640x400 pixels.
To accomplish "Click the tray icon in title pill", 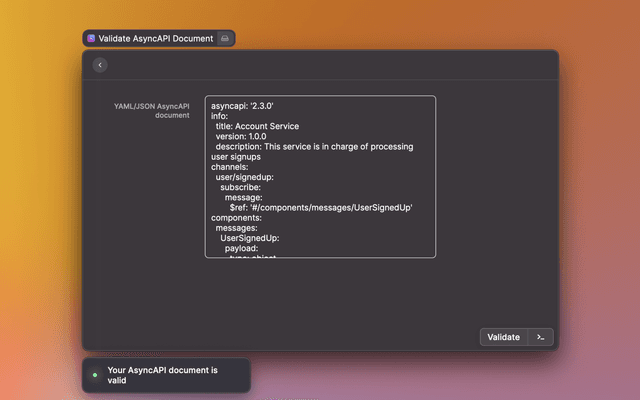I will (225, 38).
